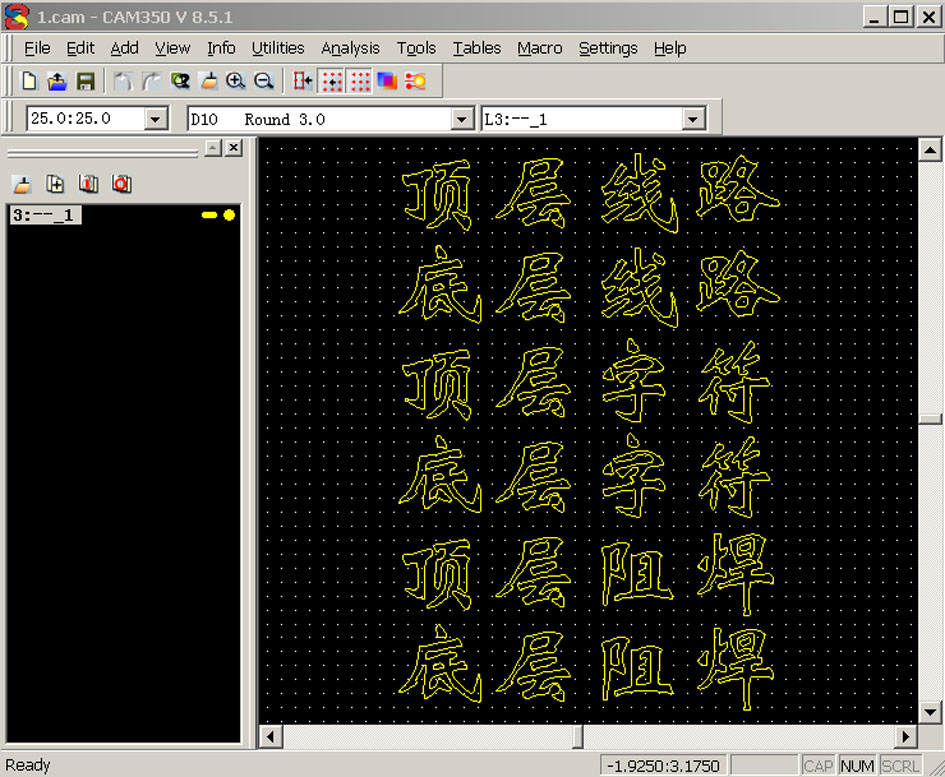Click the red circle layers icon in panel
This screenshot has height=777, width=945.
(122, 184)
